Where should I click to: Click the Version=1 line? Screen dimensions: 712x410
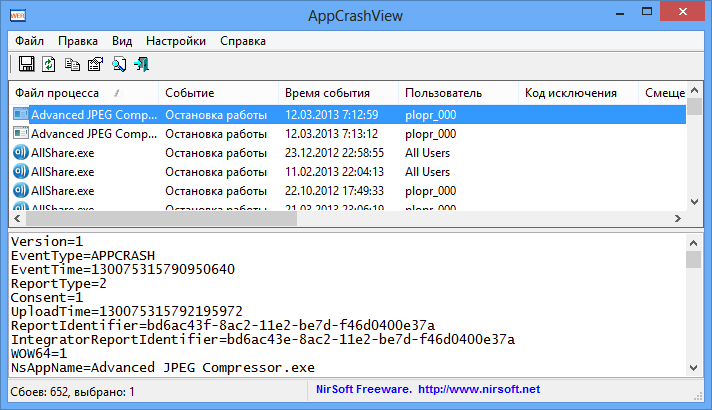pyautogui.click(x=47, y=242)
